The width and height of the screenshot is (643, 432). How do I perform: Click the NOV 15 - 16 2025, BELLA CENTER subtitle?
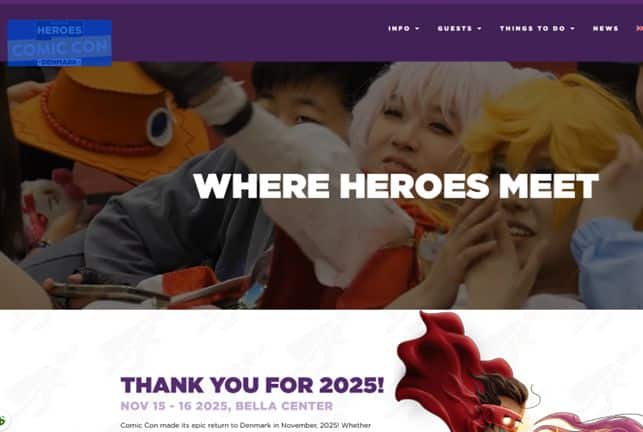227,406
